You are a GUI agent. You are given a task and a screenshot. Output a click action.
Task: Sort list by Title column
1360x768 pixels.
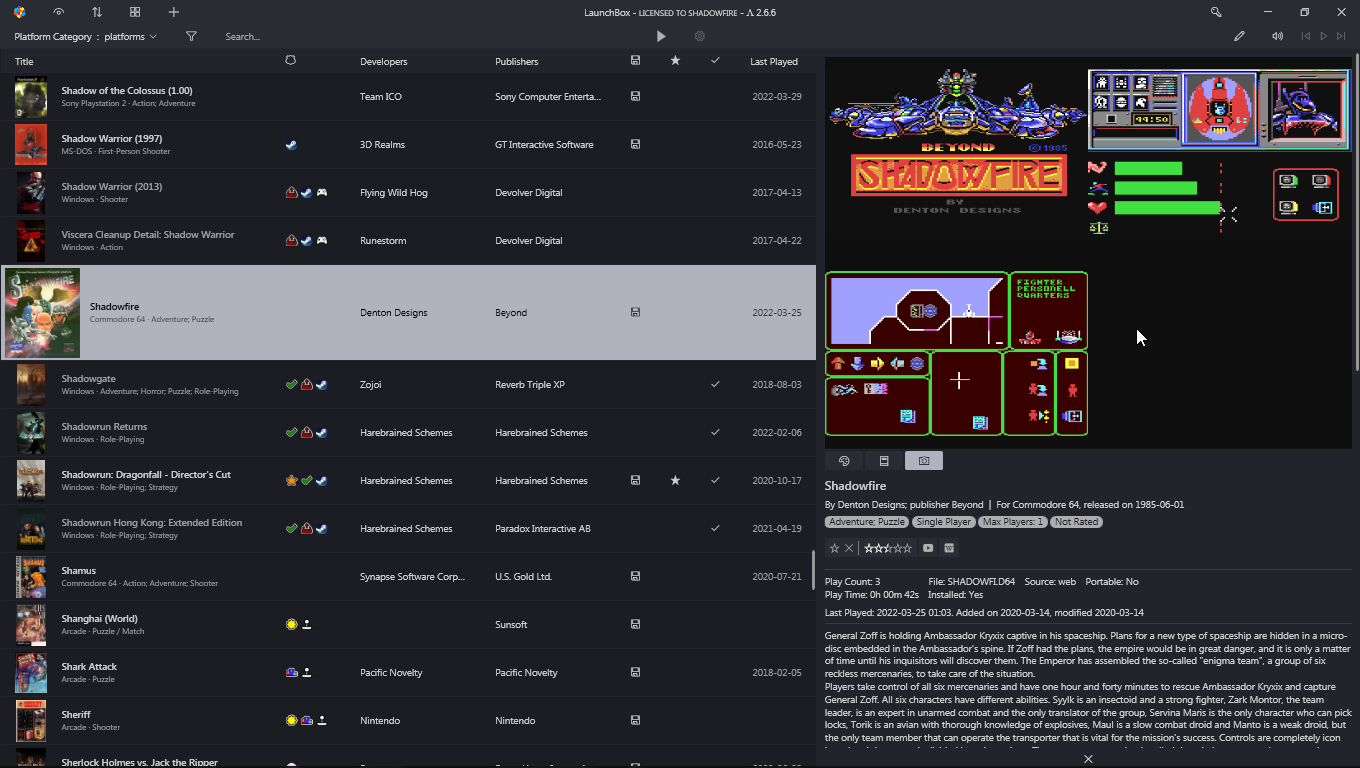(24, 61)
